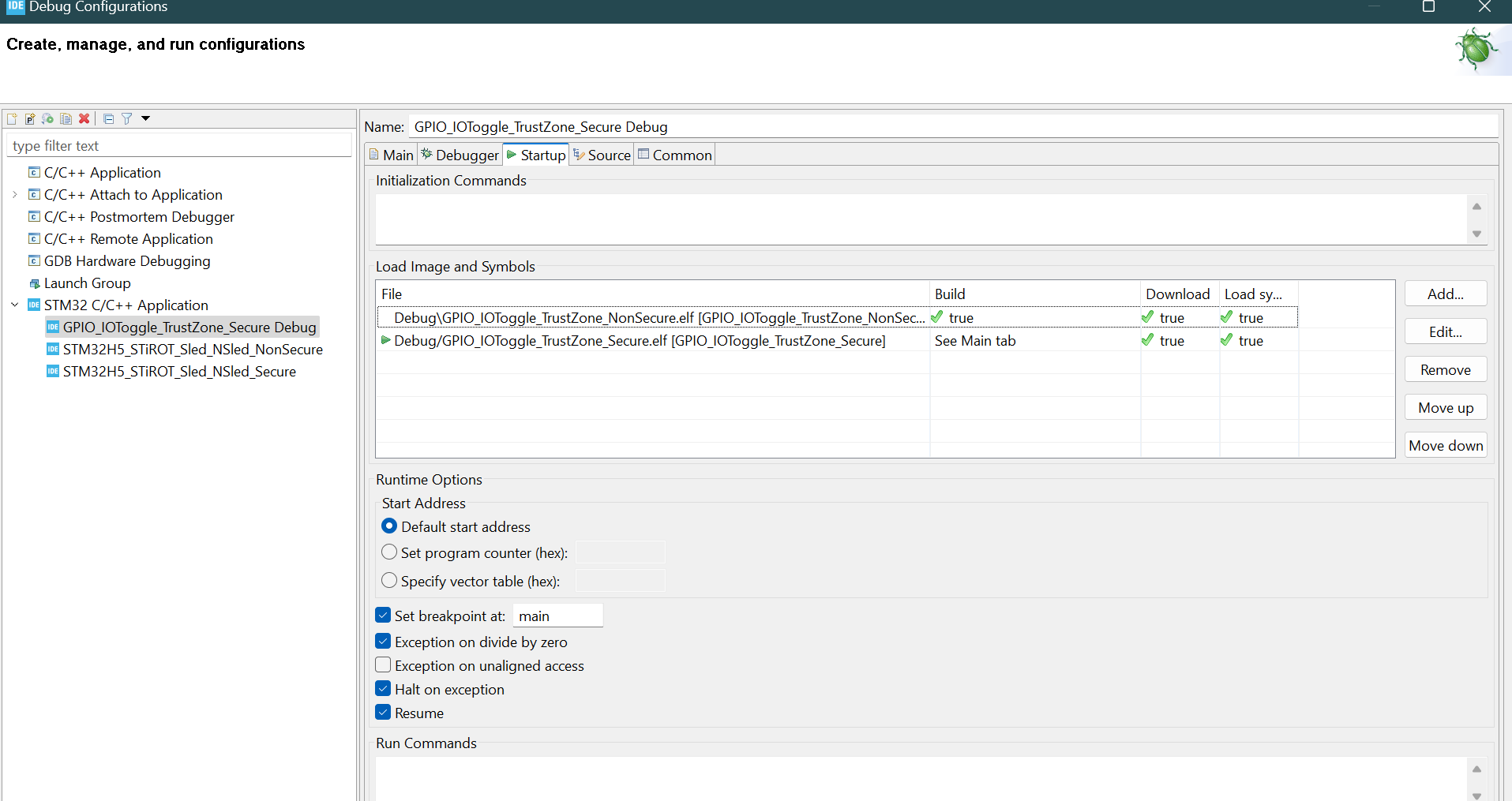The image size is (1512, 801).
Task: Select Set program counter radio button
Action: (x=389, y=552)
